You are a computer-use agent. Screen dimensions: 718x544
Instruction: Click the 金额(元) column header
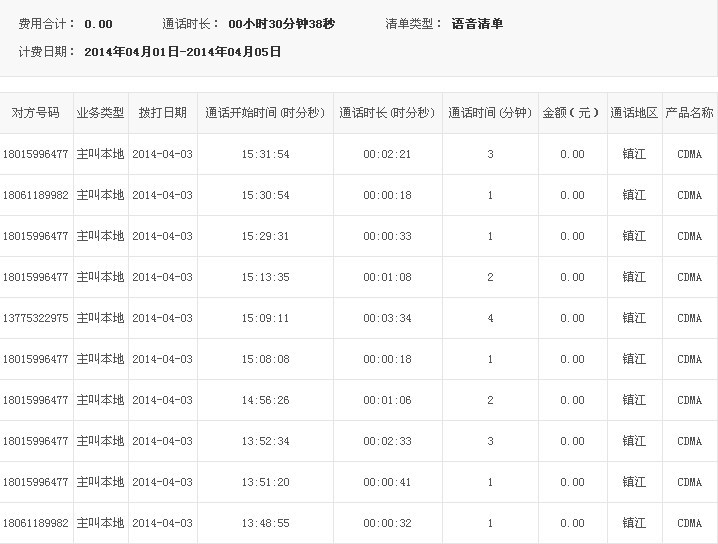[571, 112]
